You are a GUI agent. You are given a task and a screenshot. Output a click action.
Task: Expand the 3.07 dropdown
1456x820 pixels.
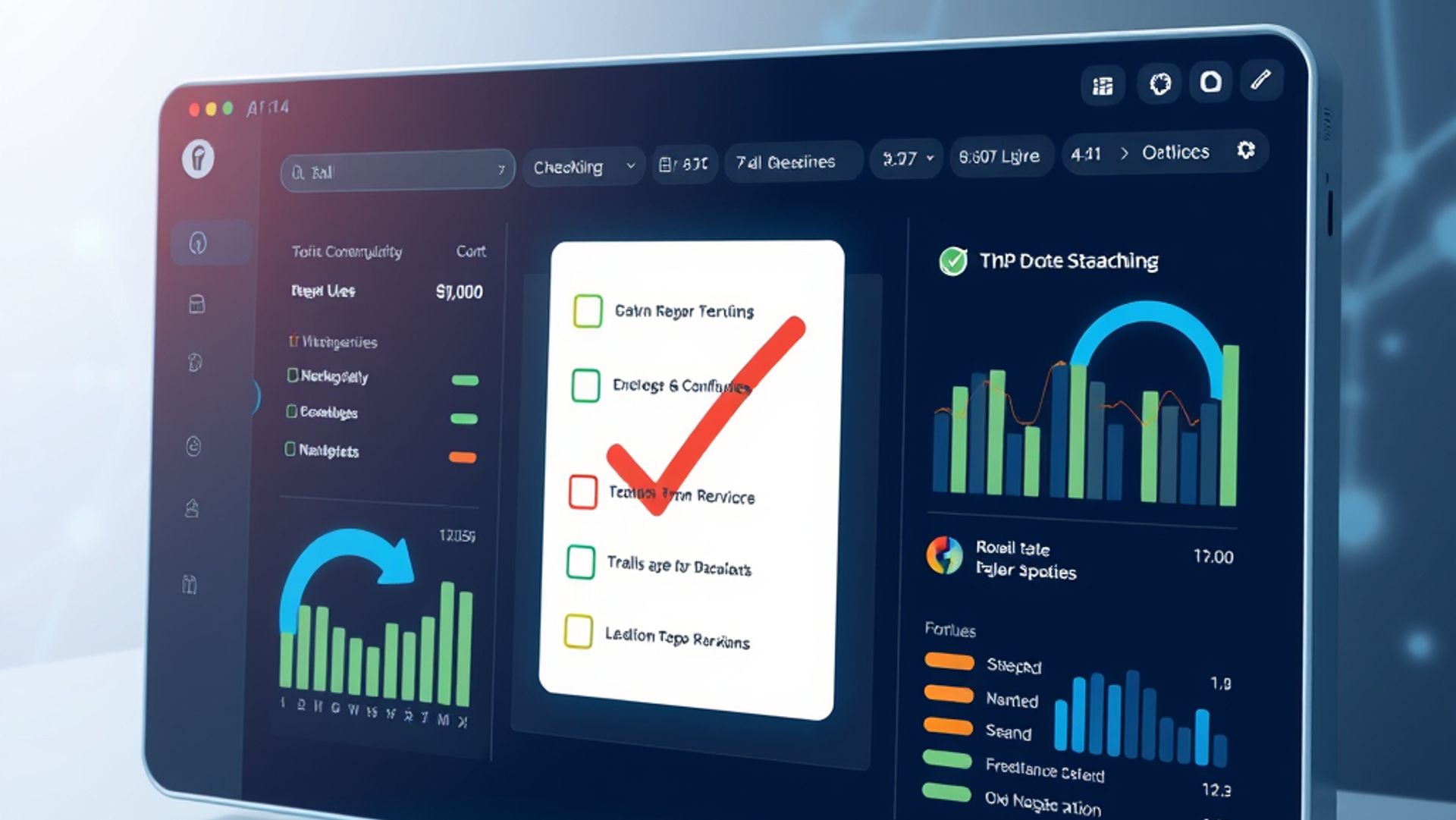tap(907, 159)
